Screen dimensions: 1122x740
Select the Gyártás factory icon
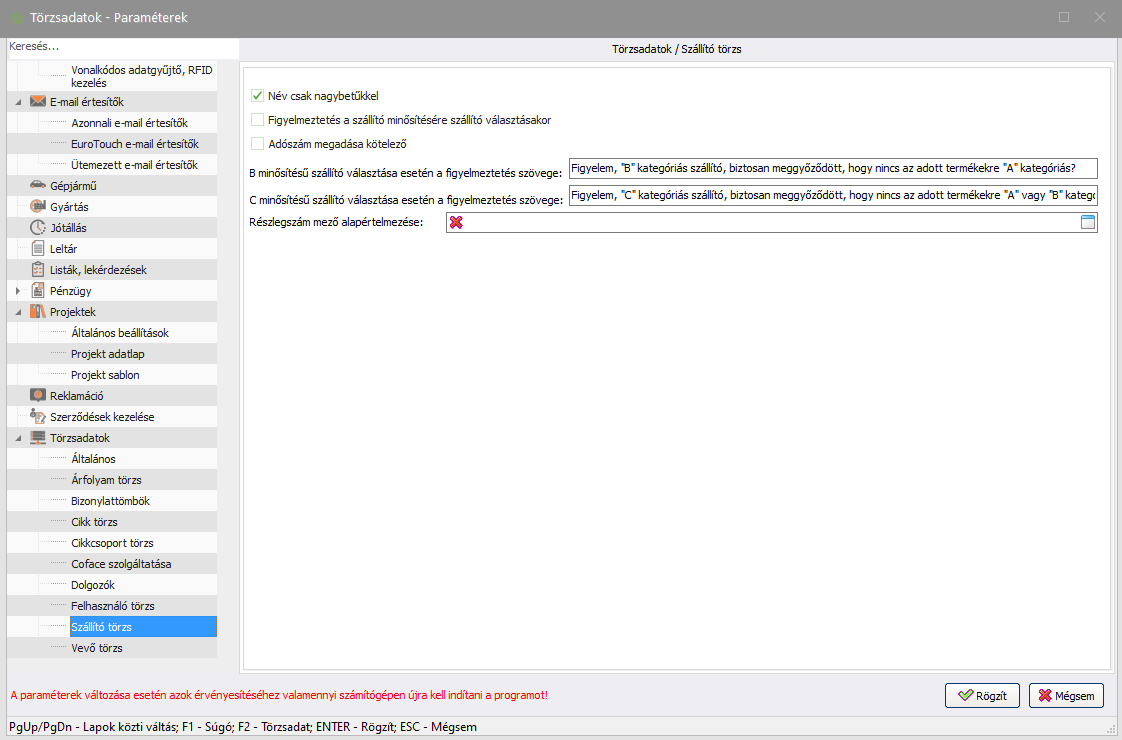coord(38,206)
